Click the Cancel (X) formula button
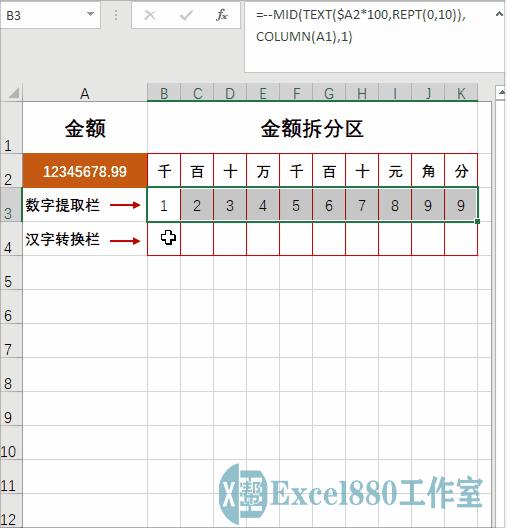The width and height of the screenshot is (507, 528). pos(150,15)
